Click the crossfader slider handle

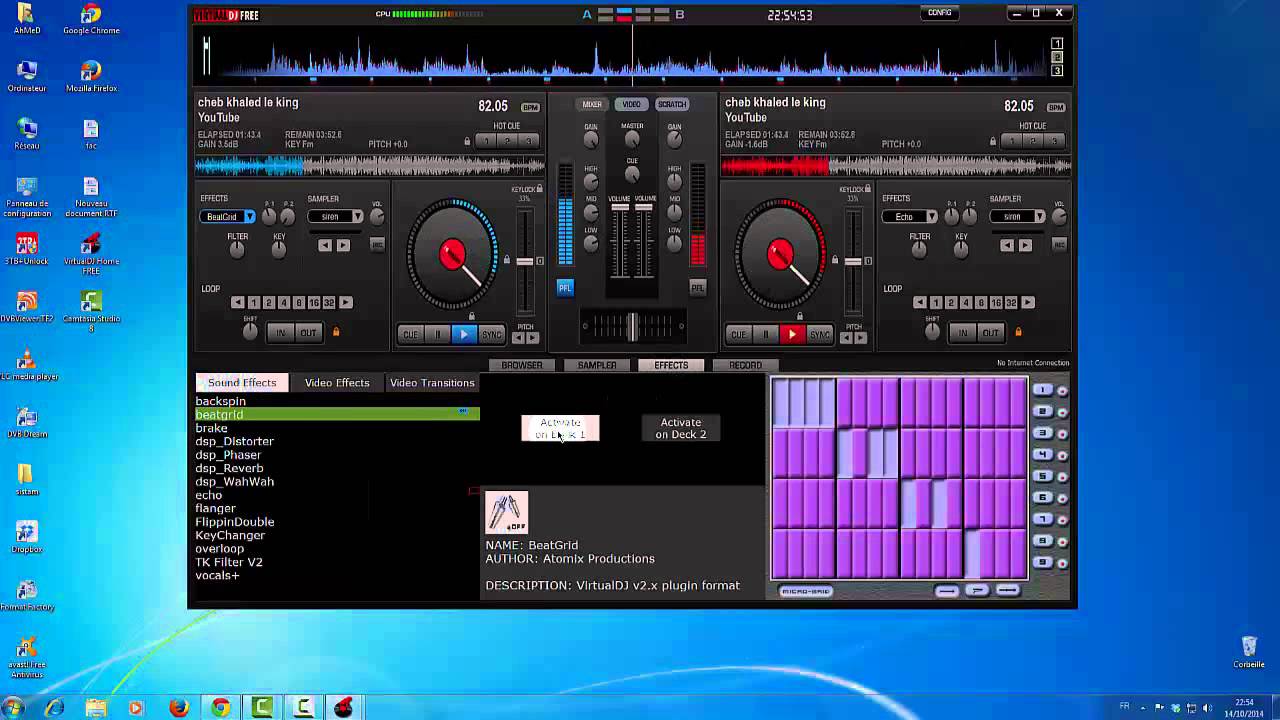(632, 326)
